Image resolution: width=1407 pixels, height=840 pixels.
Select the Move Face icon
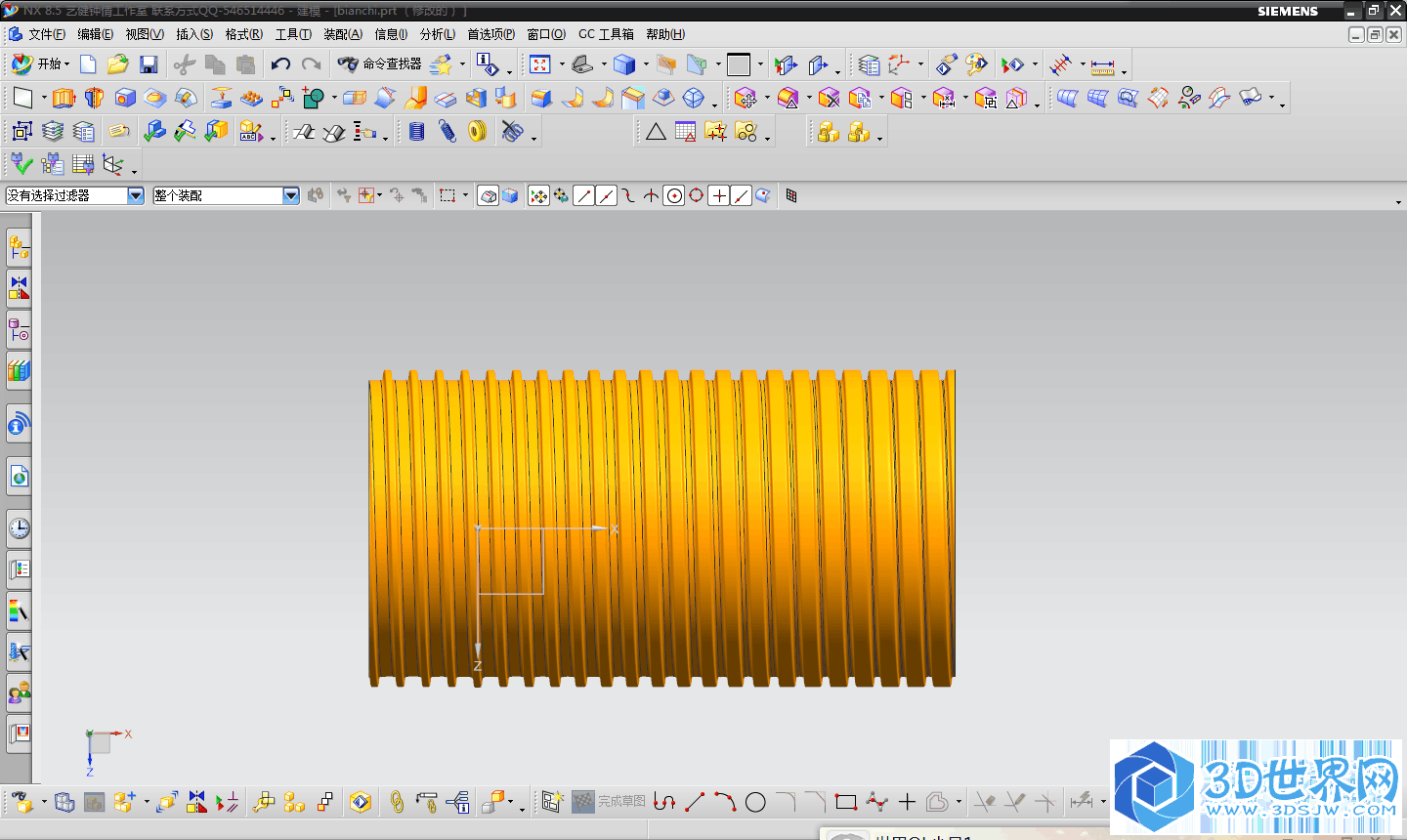point(746,98)
